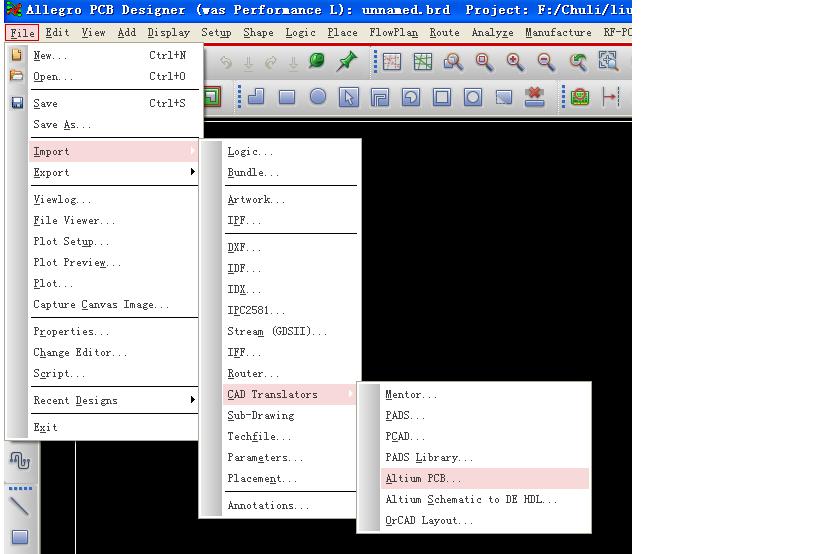This screenshot has height=554, width=840.
Task: Open the Setup menu
Action: [x=216, y=33]
